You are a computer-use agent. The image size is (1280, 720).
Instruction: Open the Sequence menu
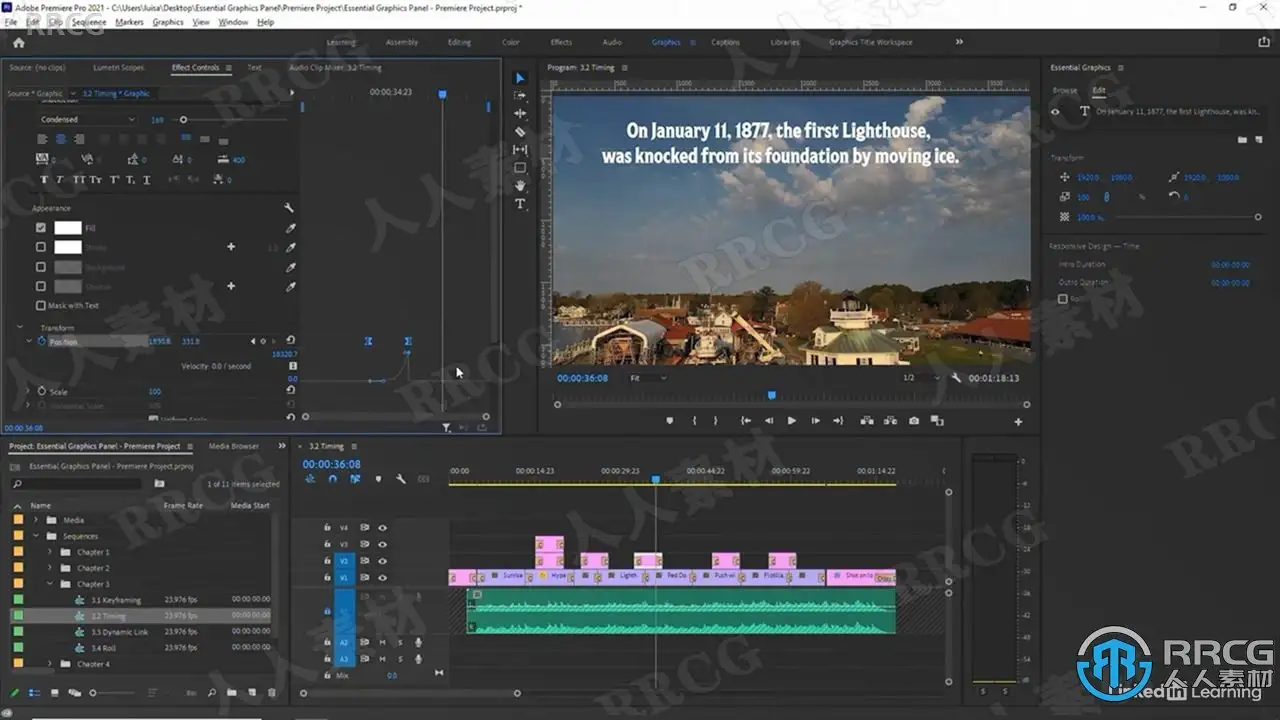[89, 22]
